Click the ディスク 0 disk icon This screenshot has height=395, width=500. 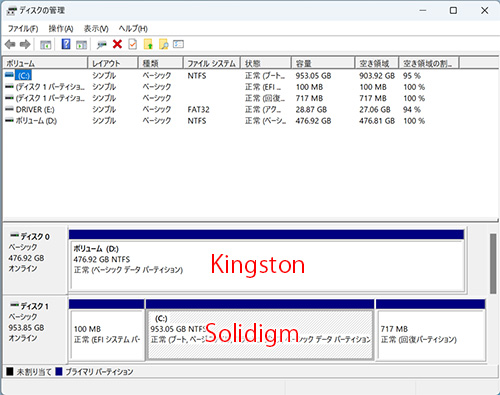pyautogui.click(x=14, y=235)
